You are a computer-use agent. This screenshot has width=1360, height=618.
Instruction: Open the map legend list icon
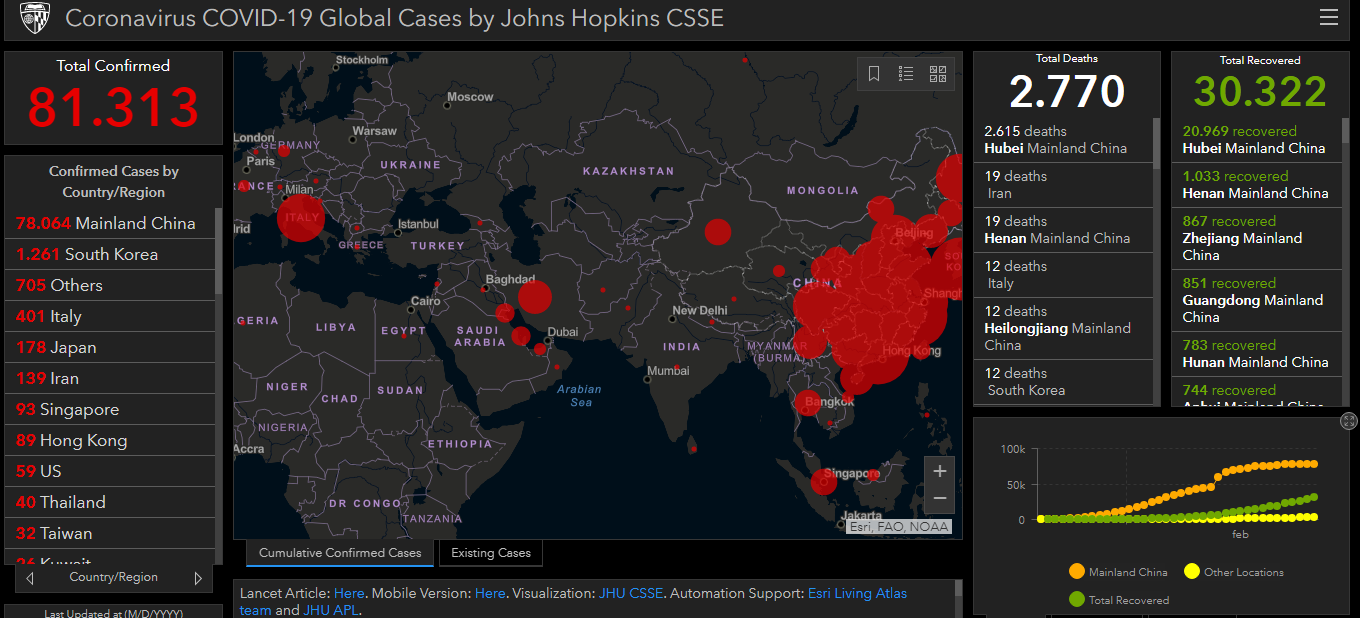click(906, 74)
